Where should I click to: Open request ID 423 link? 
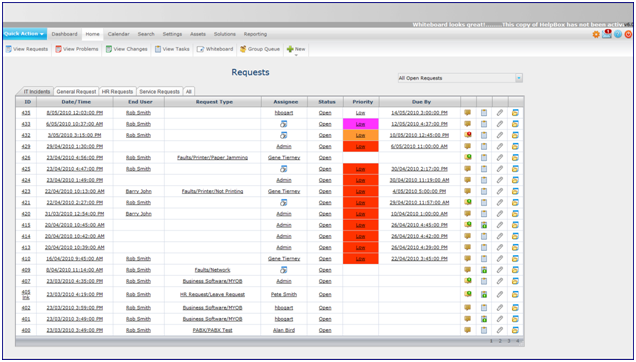[26, 191]
